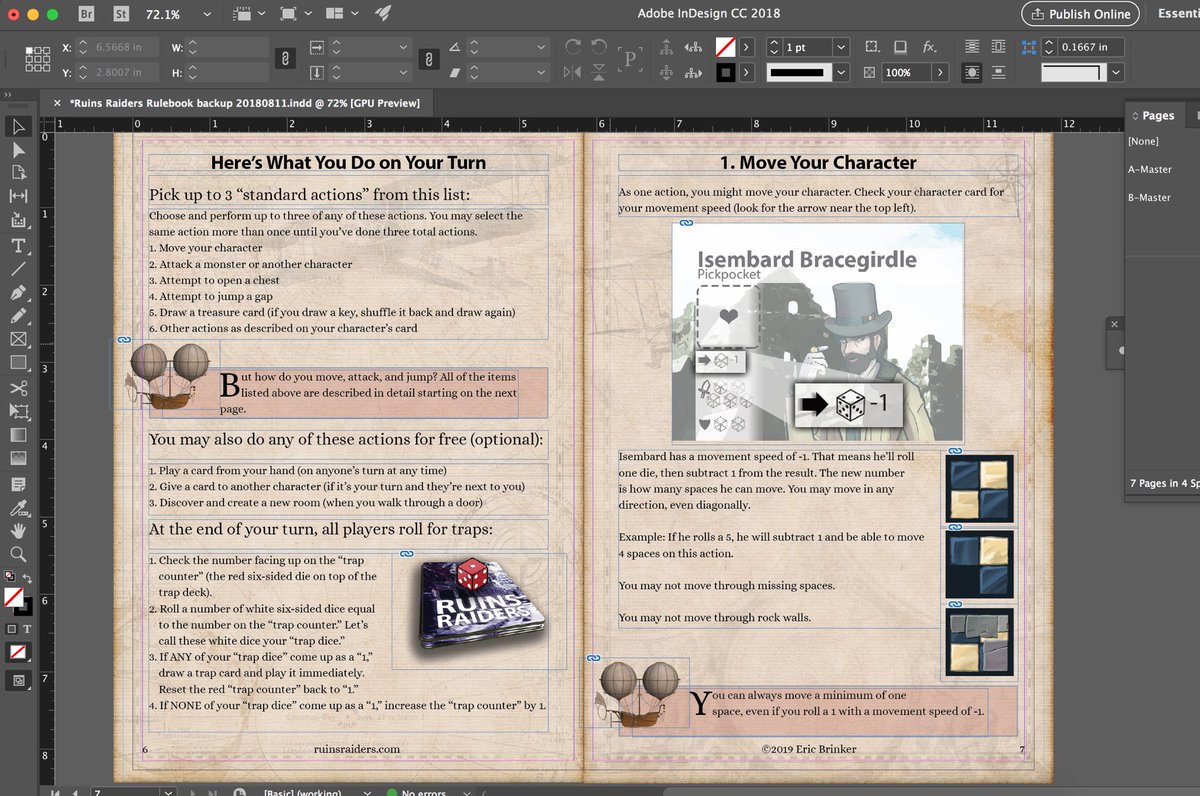Select A-Master in Pages panel
The width and height of the screenshot is (1200, 796).
click(1149, 169)
